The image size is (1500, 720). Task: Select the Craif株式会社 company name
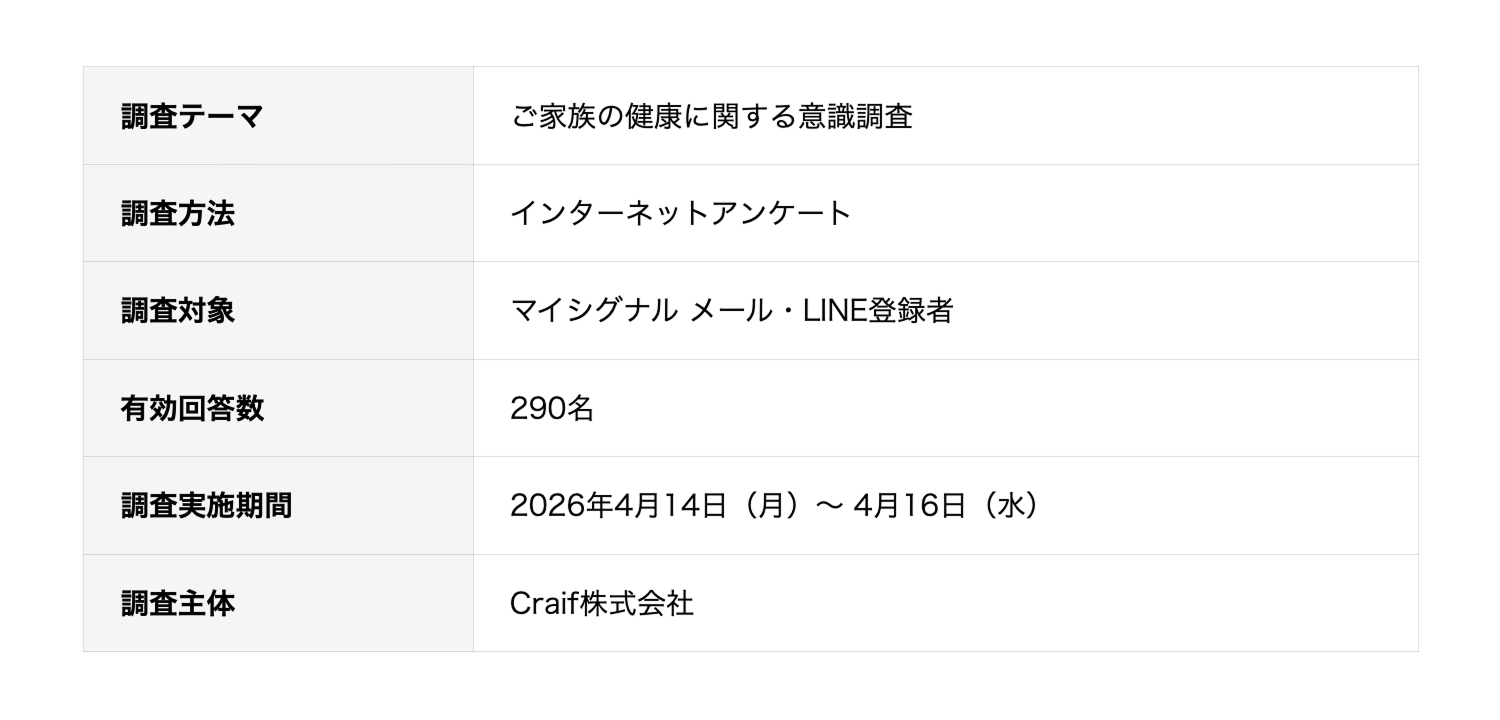[x=601, y=603]
